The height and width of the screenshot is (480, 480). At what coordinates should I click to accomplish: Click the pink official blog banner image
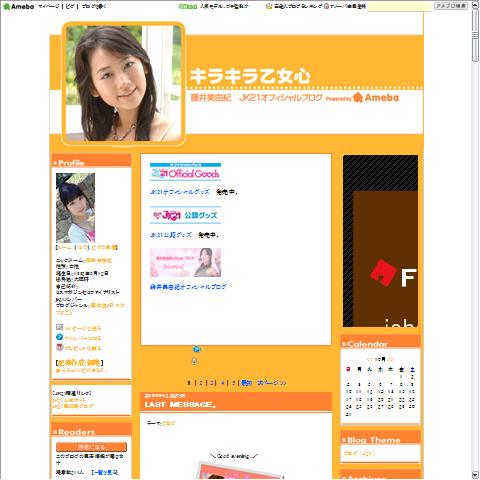185,263
